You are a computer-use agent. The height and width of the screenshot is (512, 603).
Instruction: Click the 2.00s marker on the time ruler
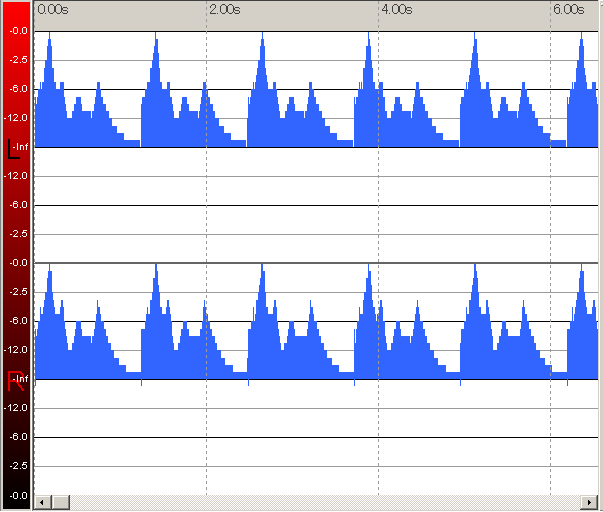(224, 9)
